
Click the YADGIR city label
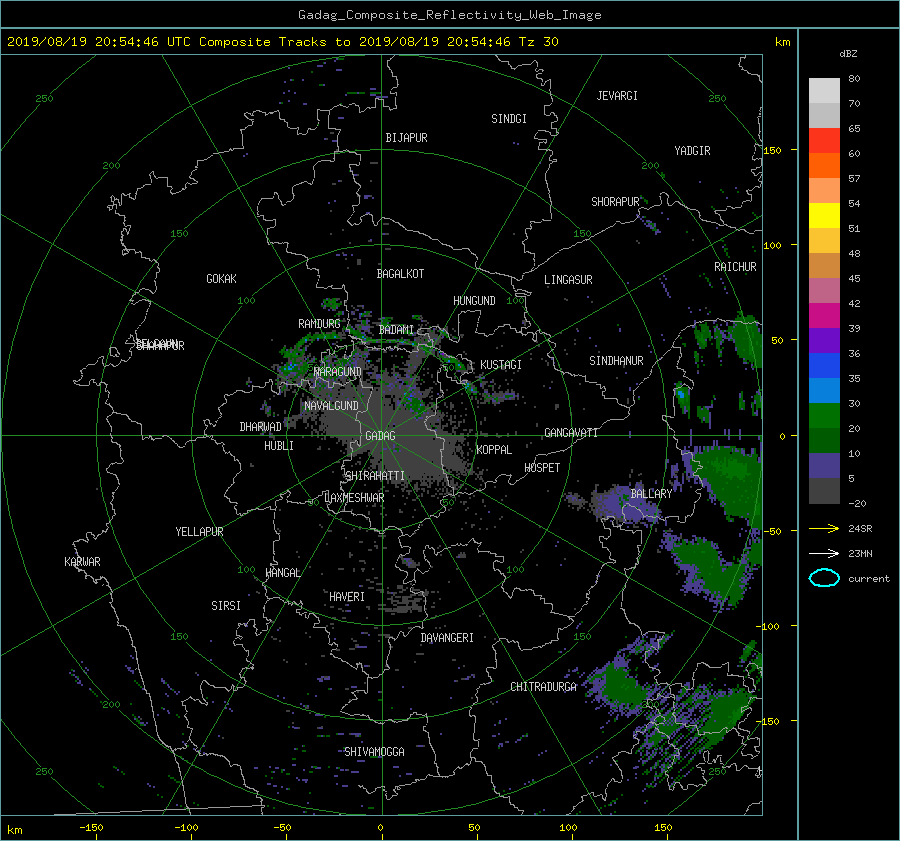[x=692, y=151]
